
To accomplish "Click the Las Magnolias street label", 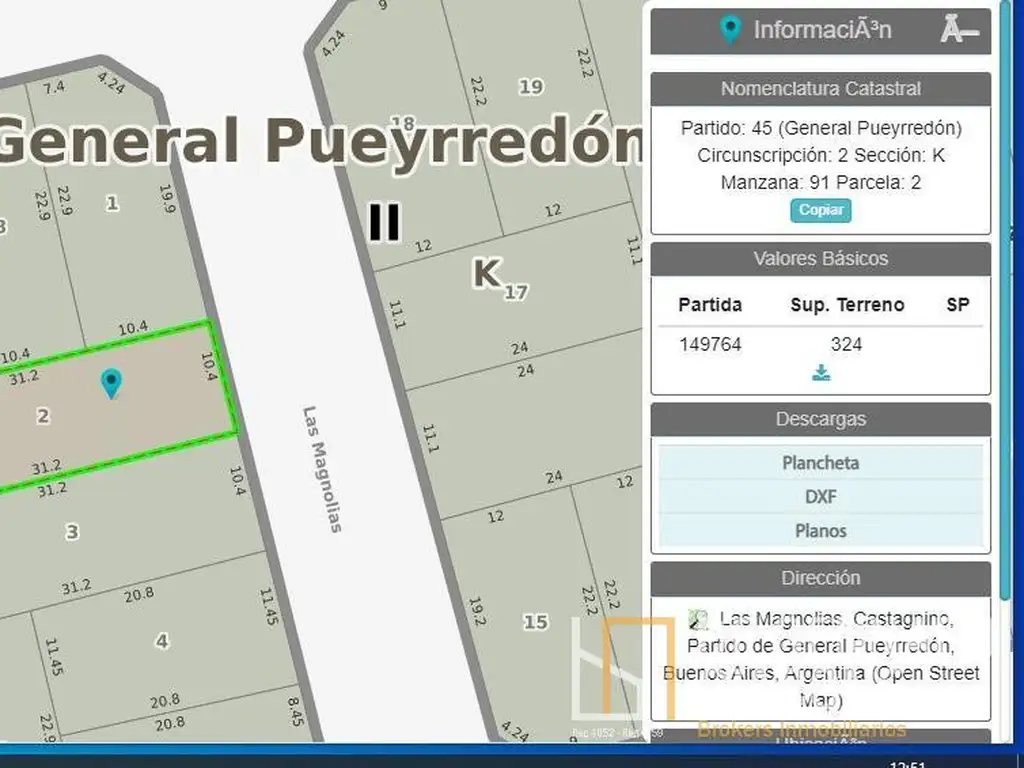I will [323, 468].
